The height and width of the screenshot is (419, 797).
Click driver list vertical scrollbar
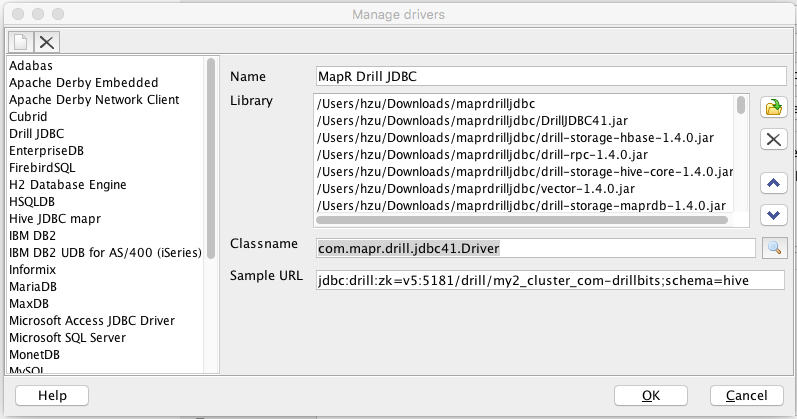tap(211, 158)
